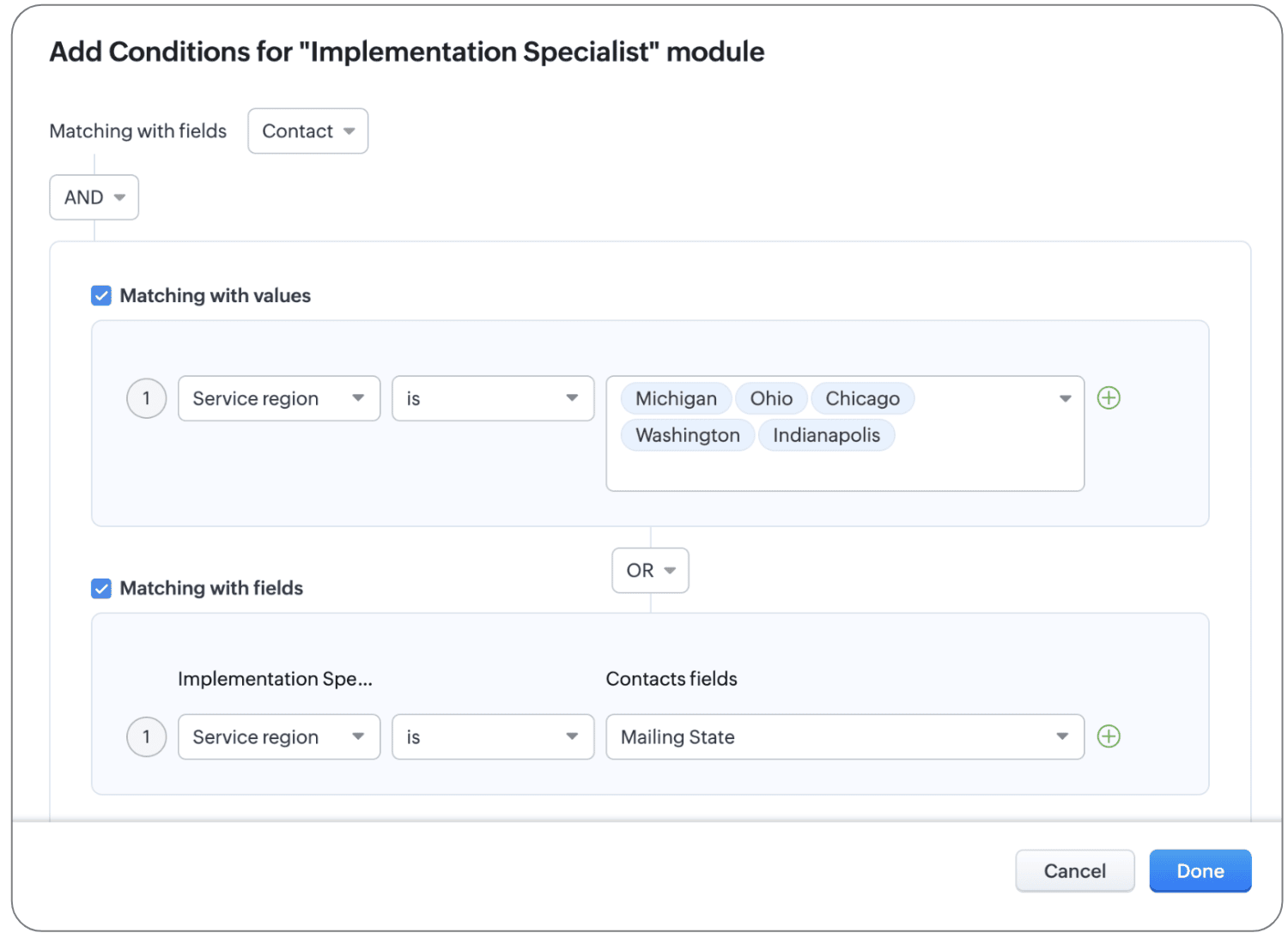Click the Chicago value tag
1288x939 pixels.
point(862,399)
